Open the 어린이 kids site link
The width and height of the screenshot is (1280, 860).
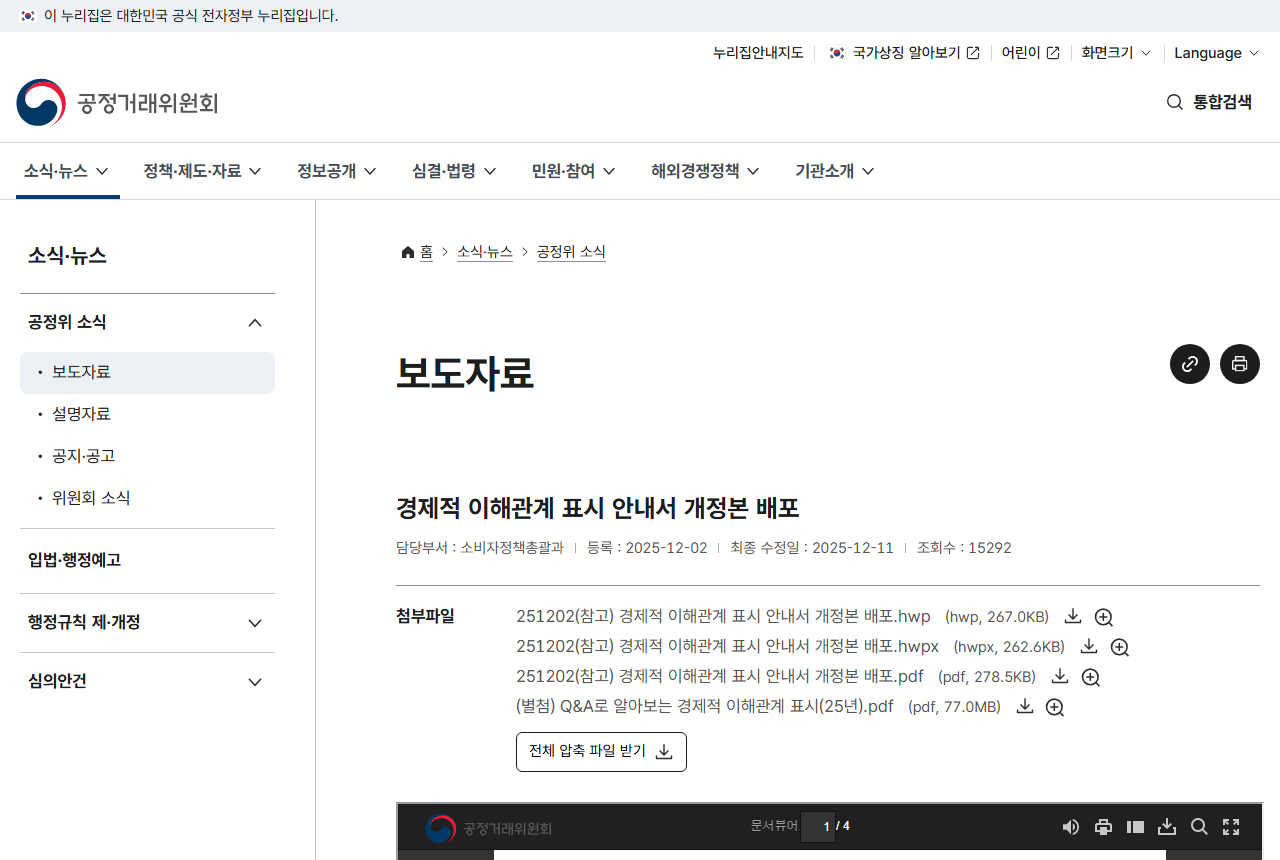click(x=1031, y=53)
